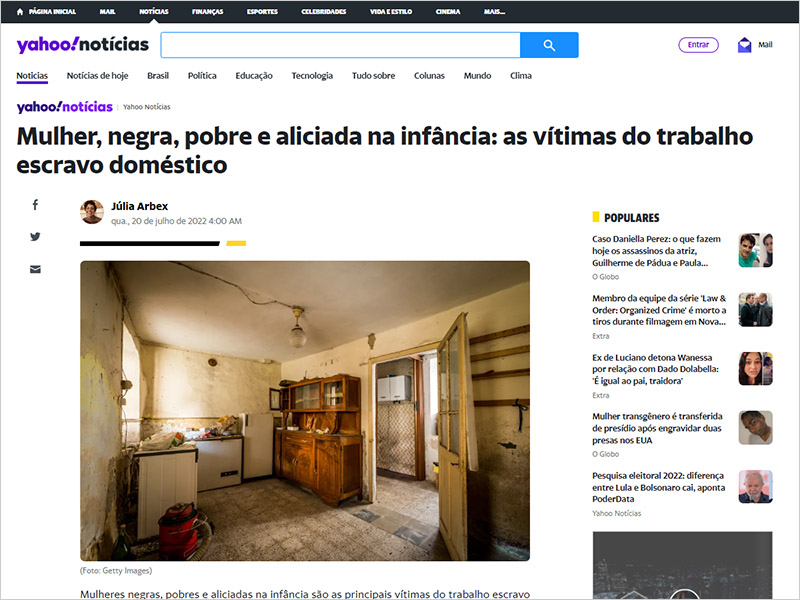Click the magnifier search button
The height and width of the screenshot is (600, 800).
[x=549, y=45]
